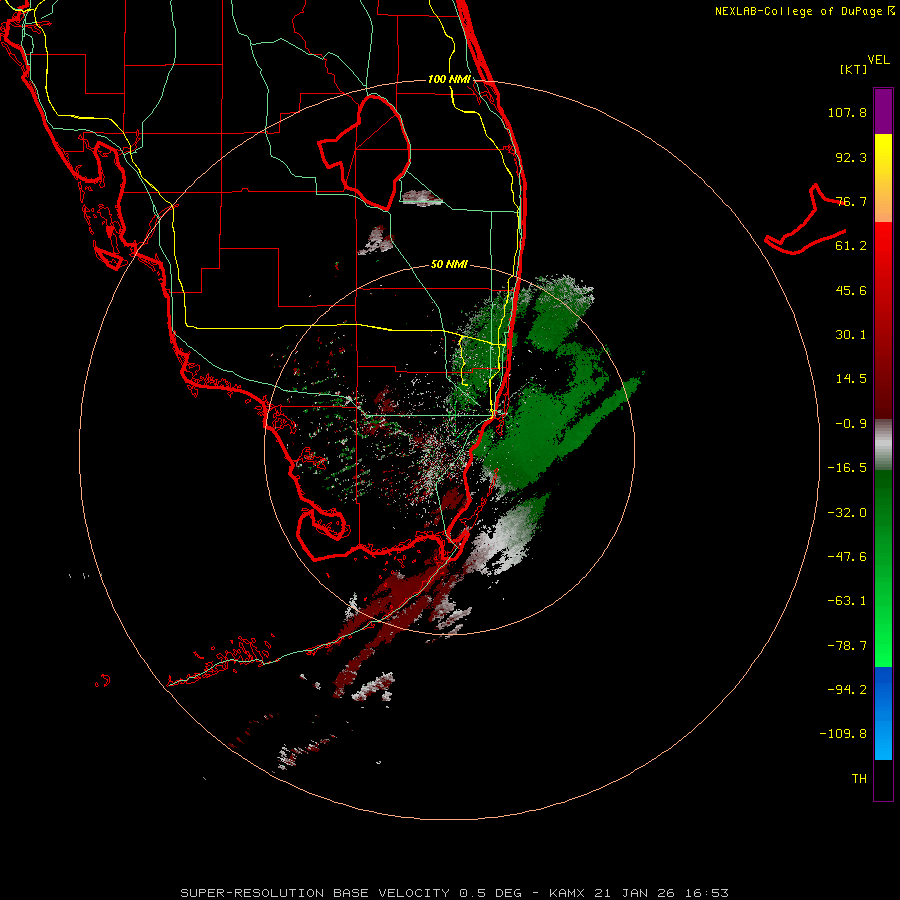Click the 61.2 velocity scale value
900x900 pixels.
[x=851, y=246]
